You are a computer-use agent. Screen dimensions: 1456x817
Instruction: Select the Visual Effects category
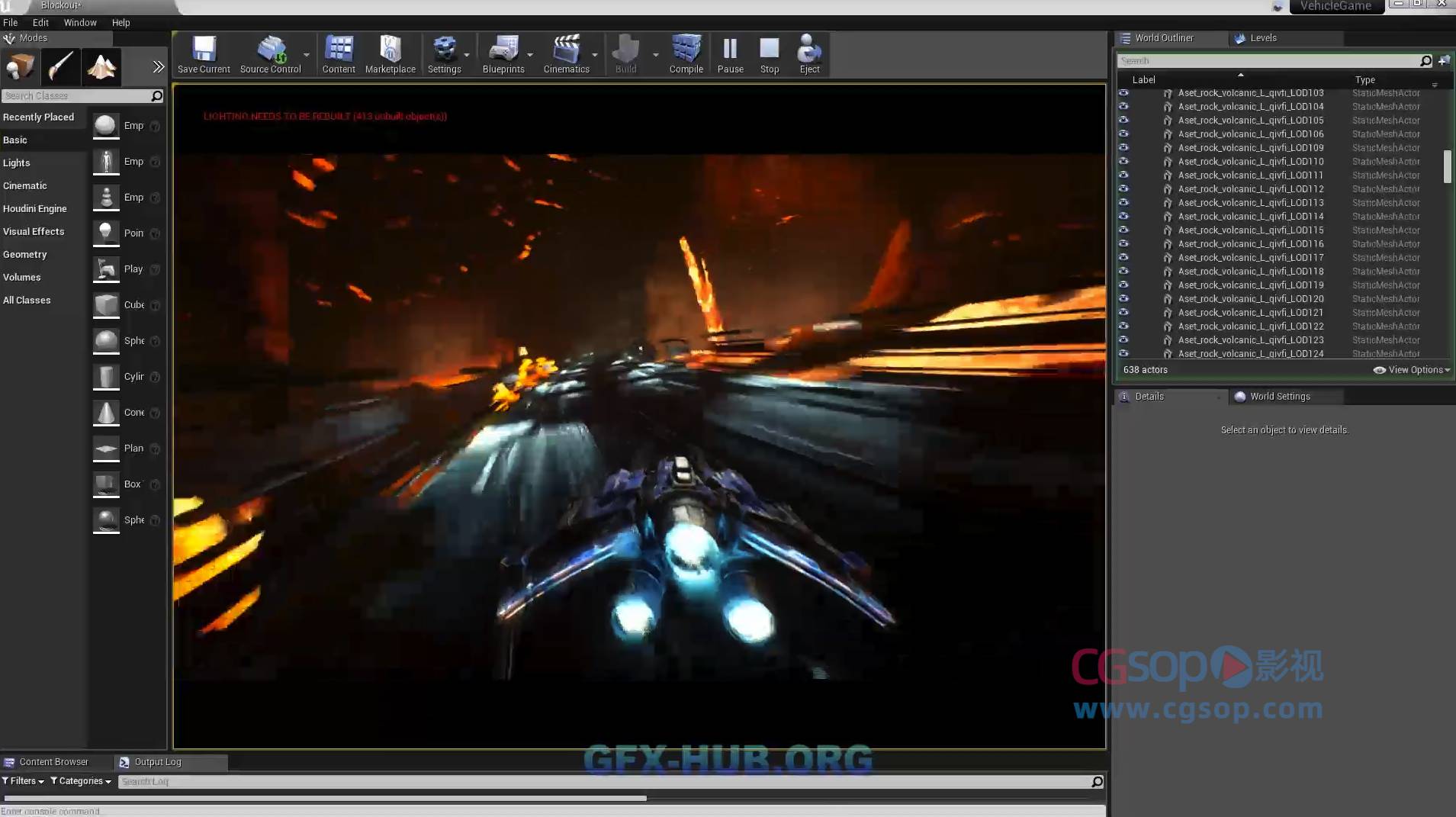(x=34, y=232)
